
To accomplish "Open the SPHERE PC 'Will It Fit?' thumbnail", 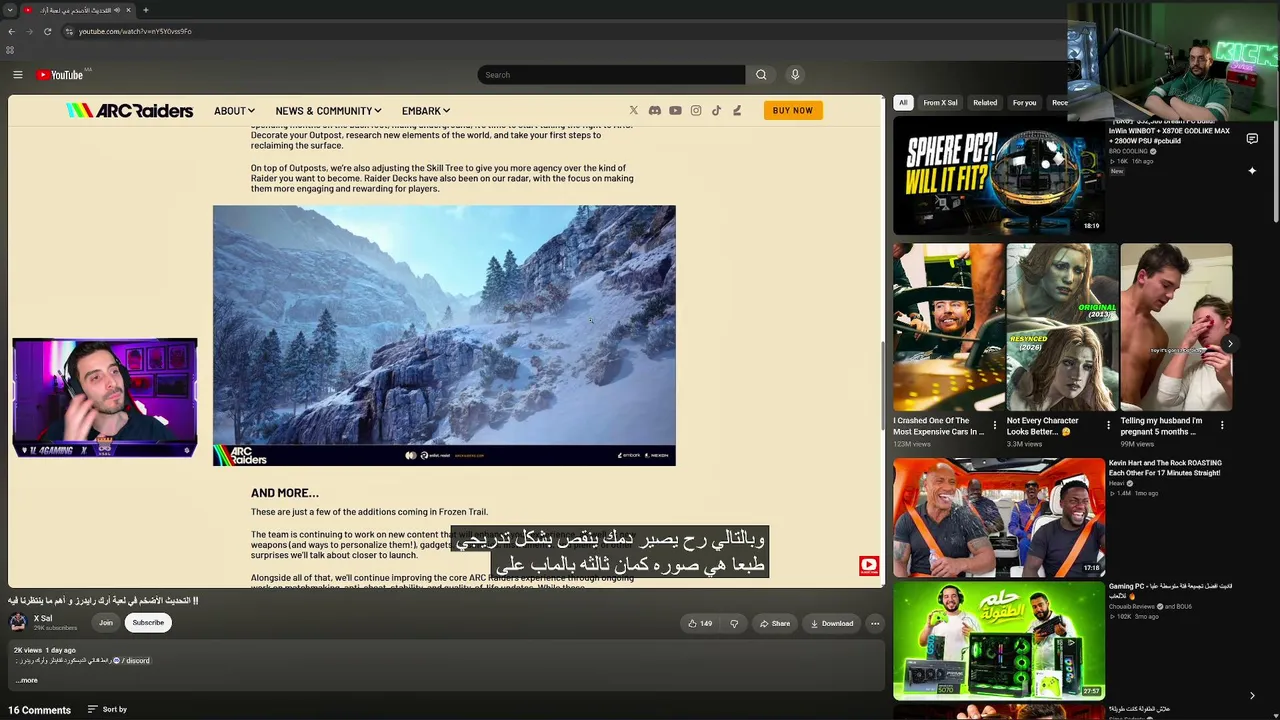I will [x=999, y=176].
